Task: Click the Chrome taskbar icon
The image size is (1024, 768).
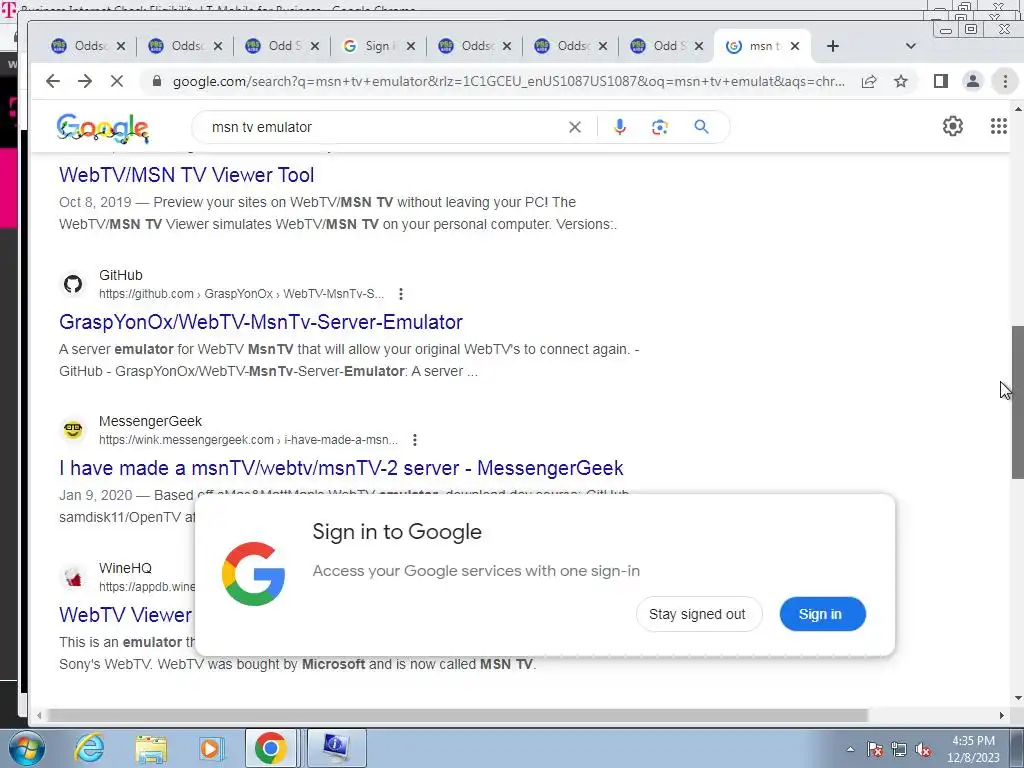Action: point(270,748)
